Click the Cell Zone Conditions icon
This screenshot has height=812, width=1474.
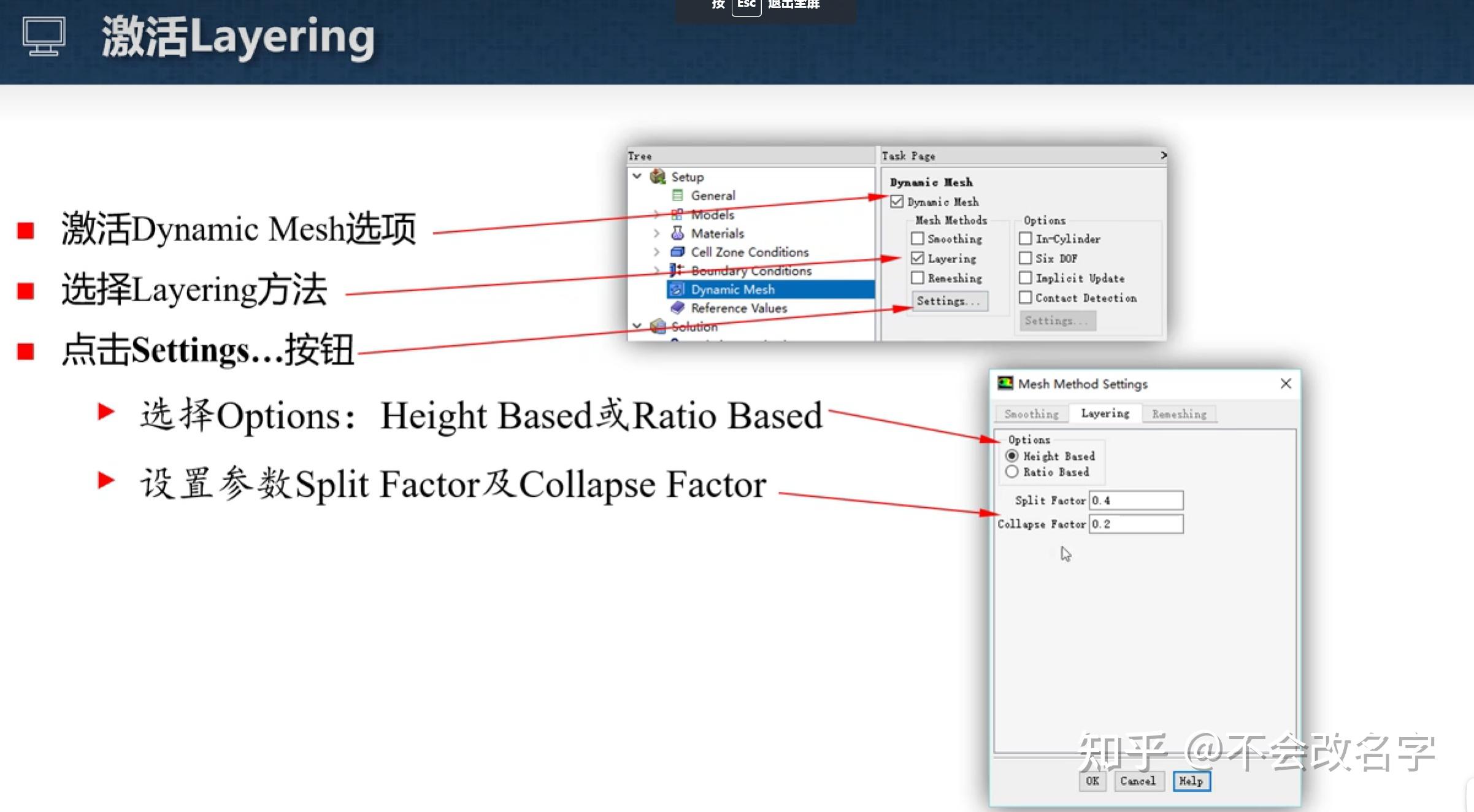(x=677, y=252)
